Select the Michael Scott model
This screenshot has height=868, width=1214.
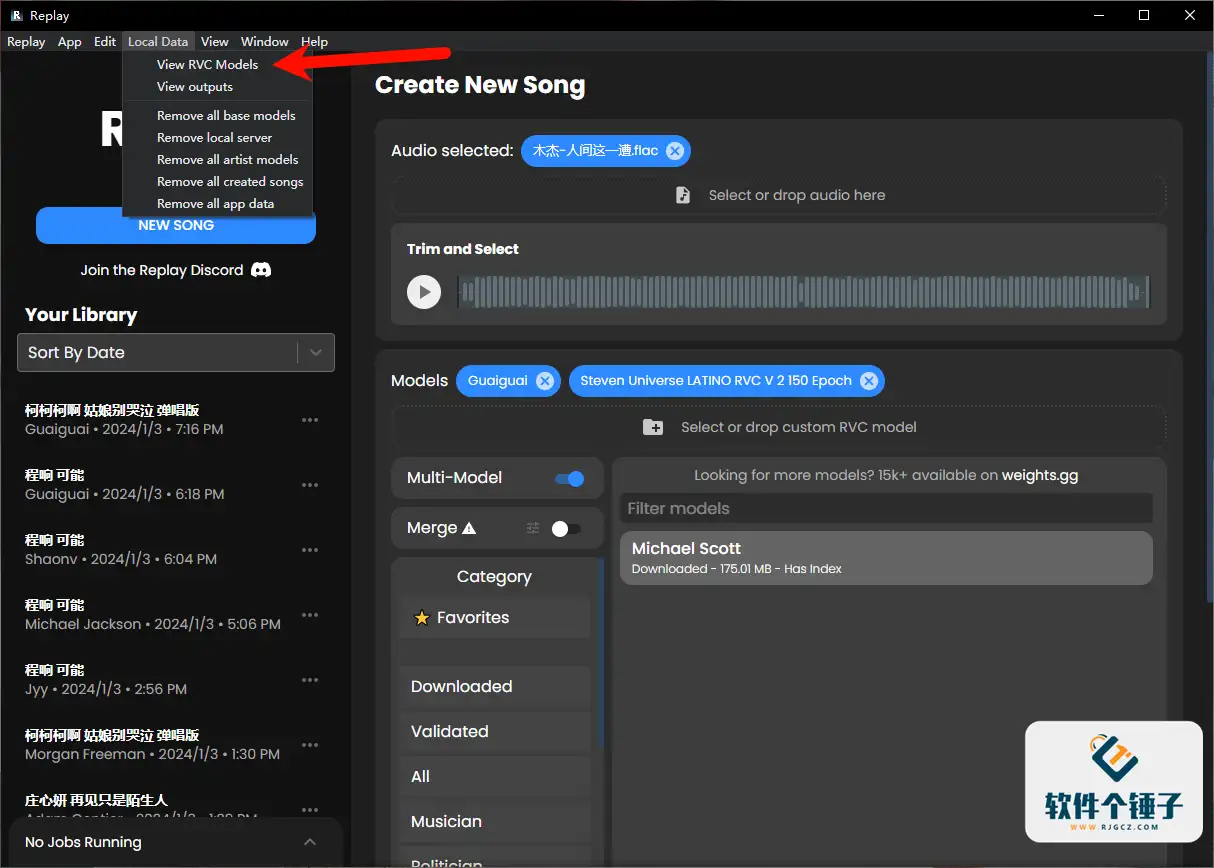coord(886,558)
